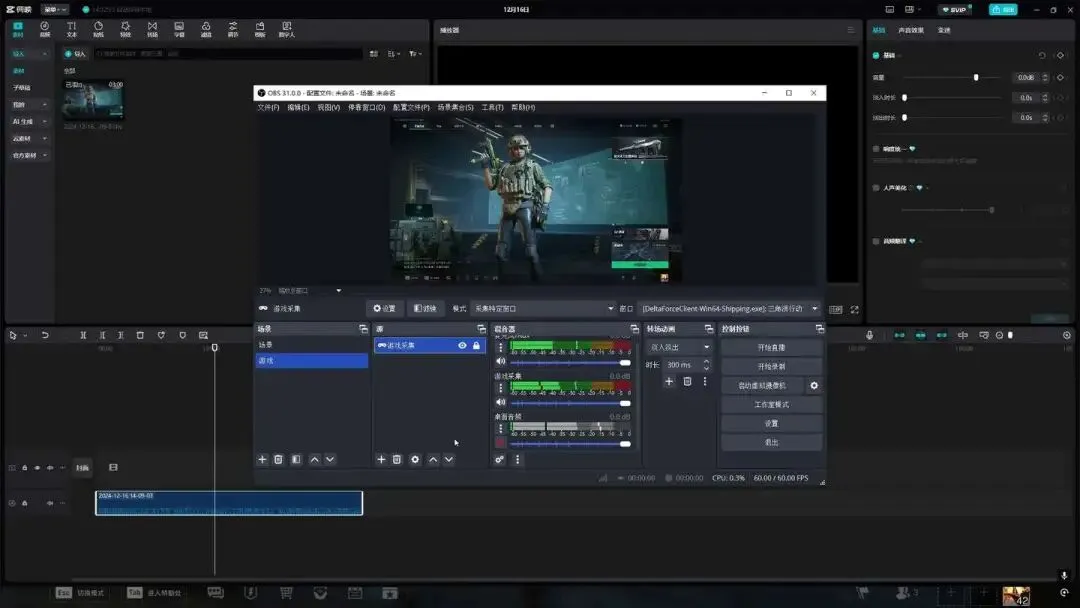Image resolution: width=1080 pixels, height=608 pixels.
Task: Click the 时长 300 ms duration field in OBS
Action: point(686,365)
